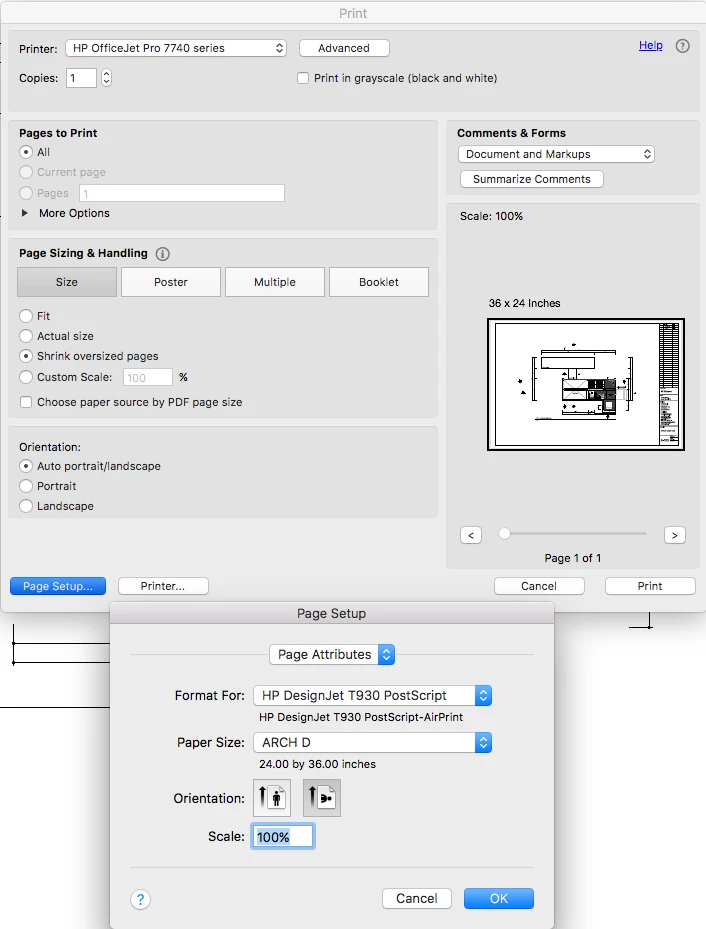This screenshot has height=929, width=706.
Task: Click the page preview slider handle
Action: point(504,534)
